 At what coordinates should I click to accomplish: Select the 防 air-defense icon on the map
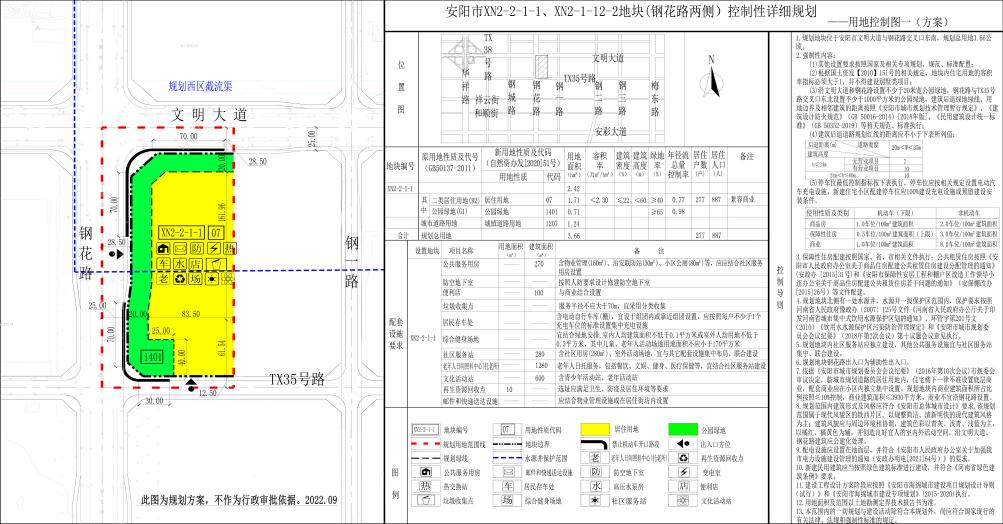click(x=196, y=248)
